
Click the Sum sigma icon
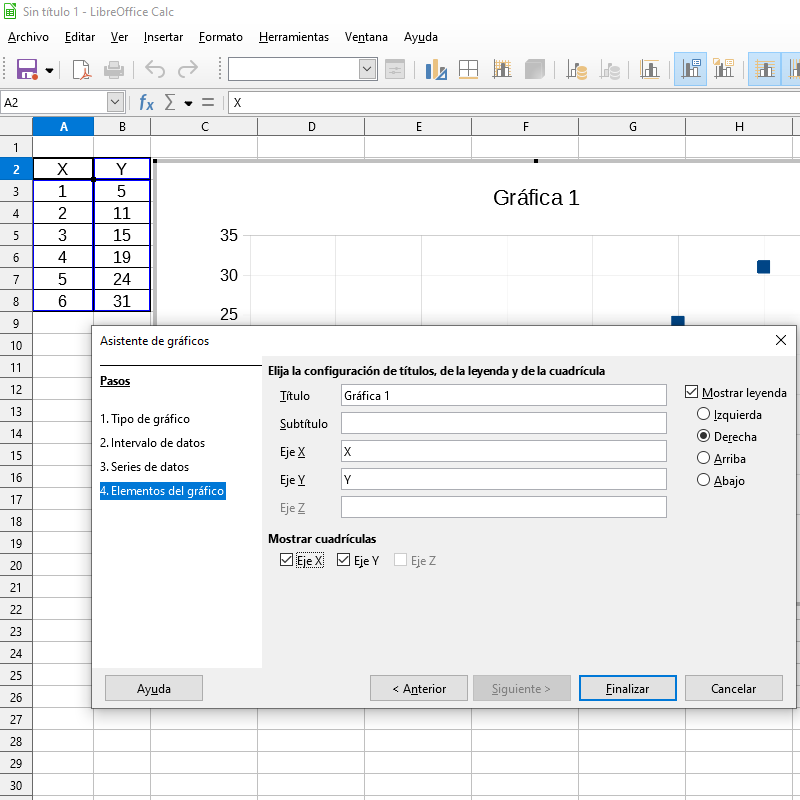170,102
